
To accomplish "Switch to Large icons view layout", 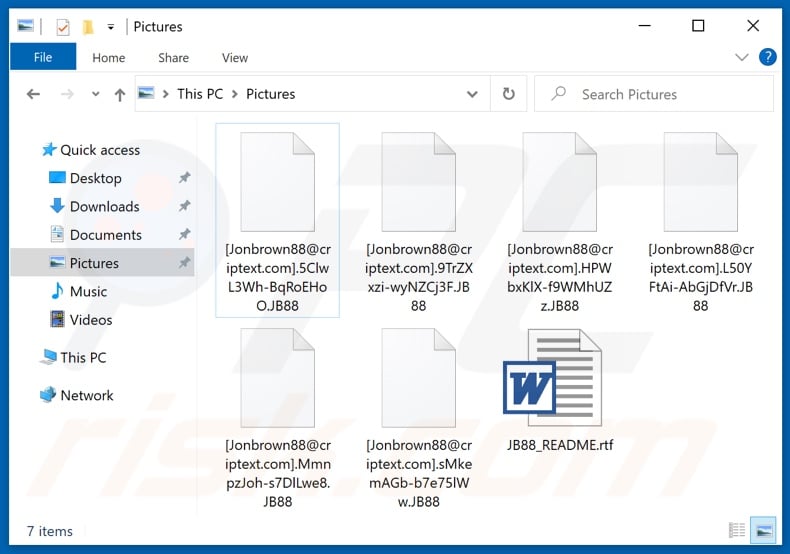I will [x=763, y=530].
